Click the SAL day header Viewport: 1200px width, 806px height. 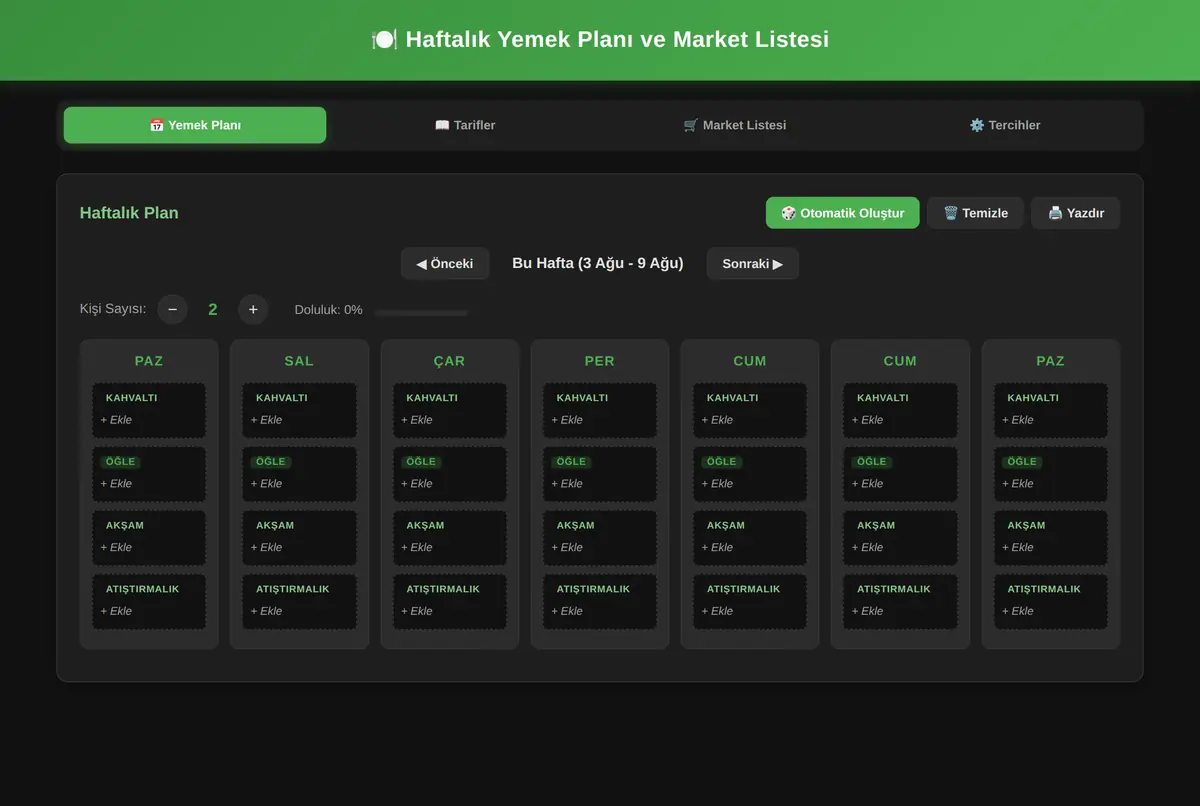pyautogui.click(x=299, y=361)
